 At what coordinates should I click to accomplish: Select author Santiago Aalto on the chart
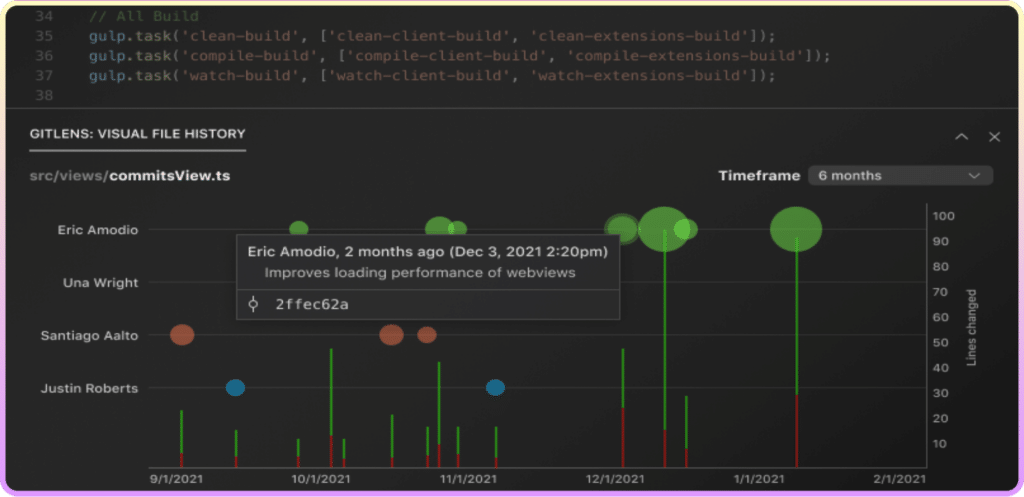pos(89,336)
